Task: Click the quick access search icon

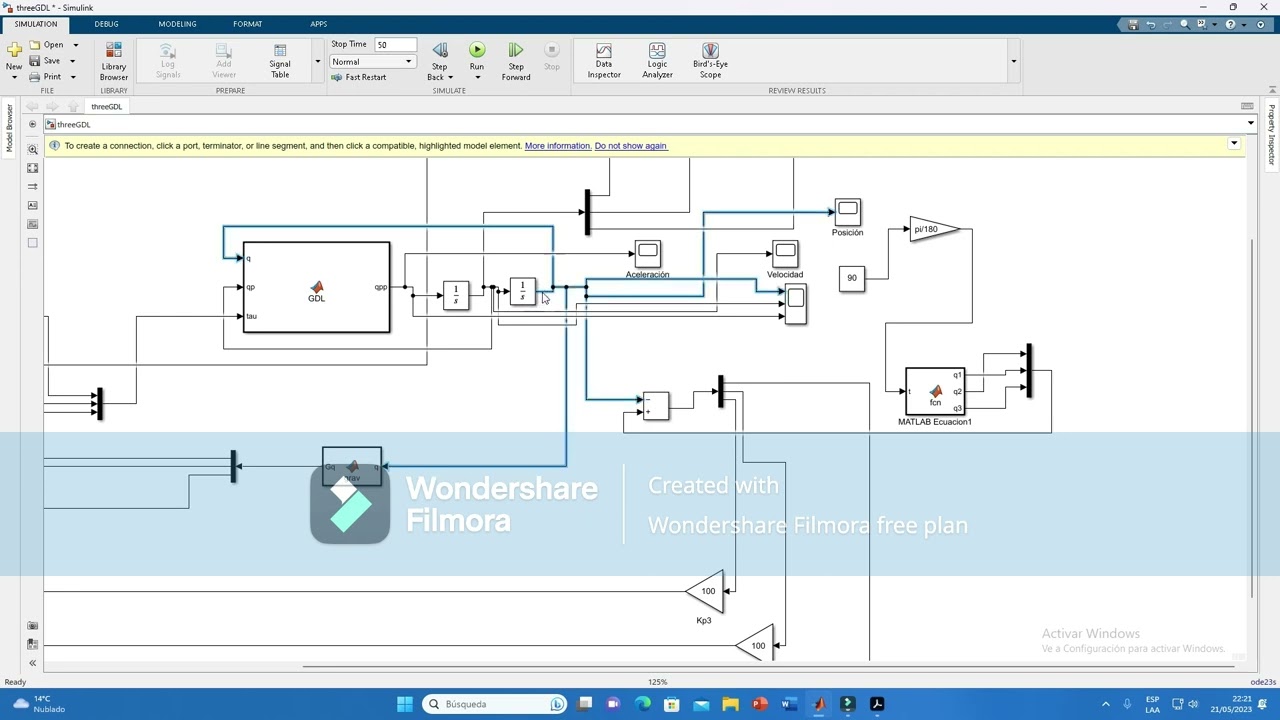Action: click(x=1185, y=24)
